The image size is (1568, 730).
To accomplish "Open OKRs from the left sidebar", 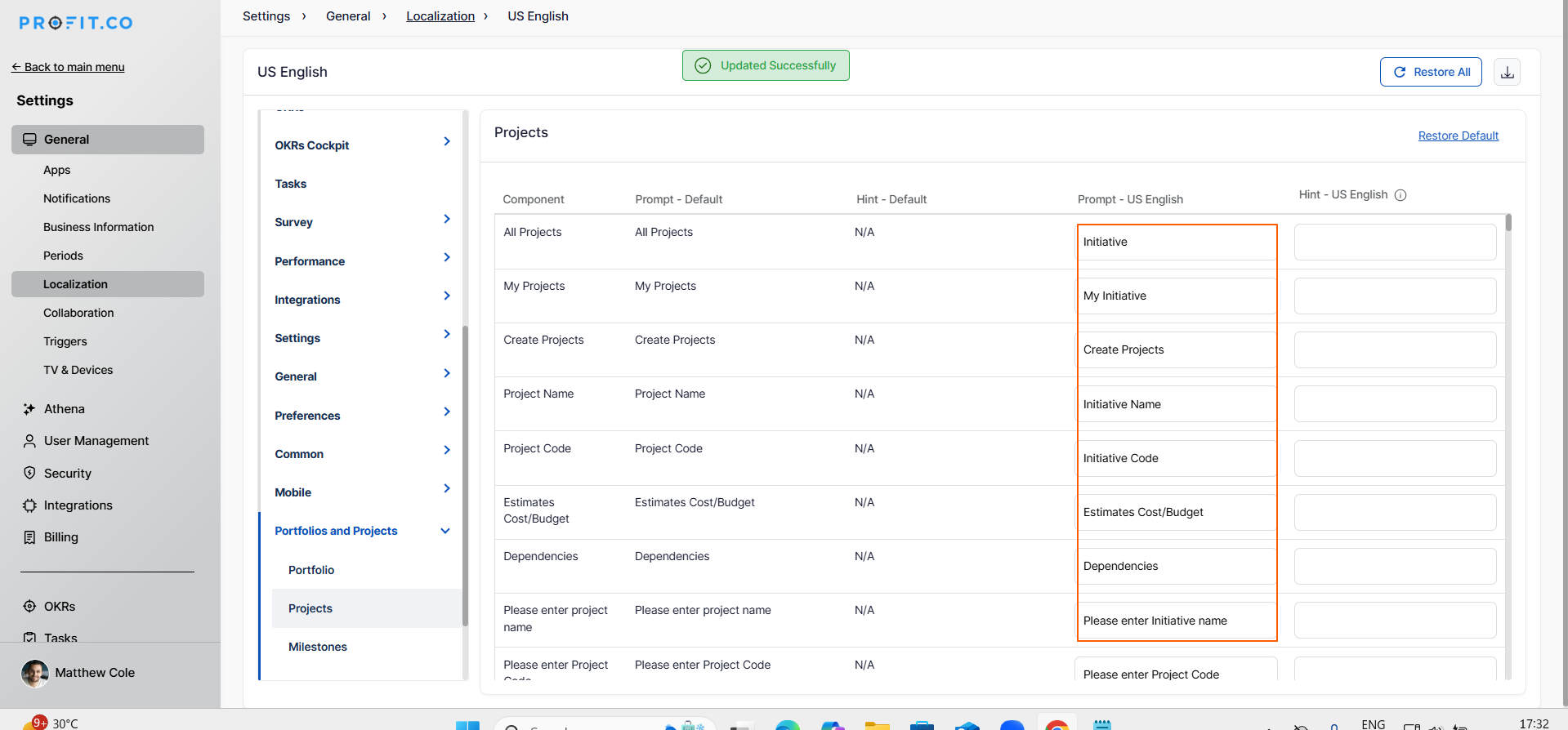I will (59, 607).
